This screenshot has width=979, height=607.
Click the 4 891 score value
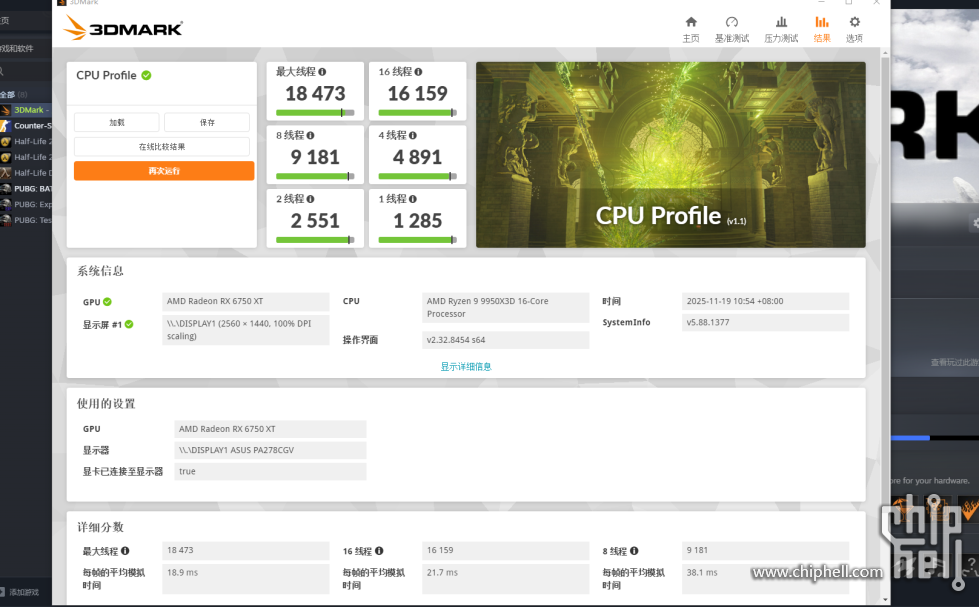(418, 157)
